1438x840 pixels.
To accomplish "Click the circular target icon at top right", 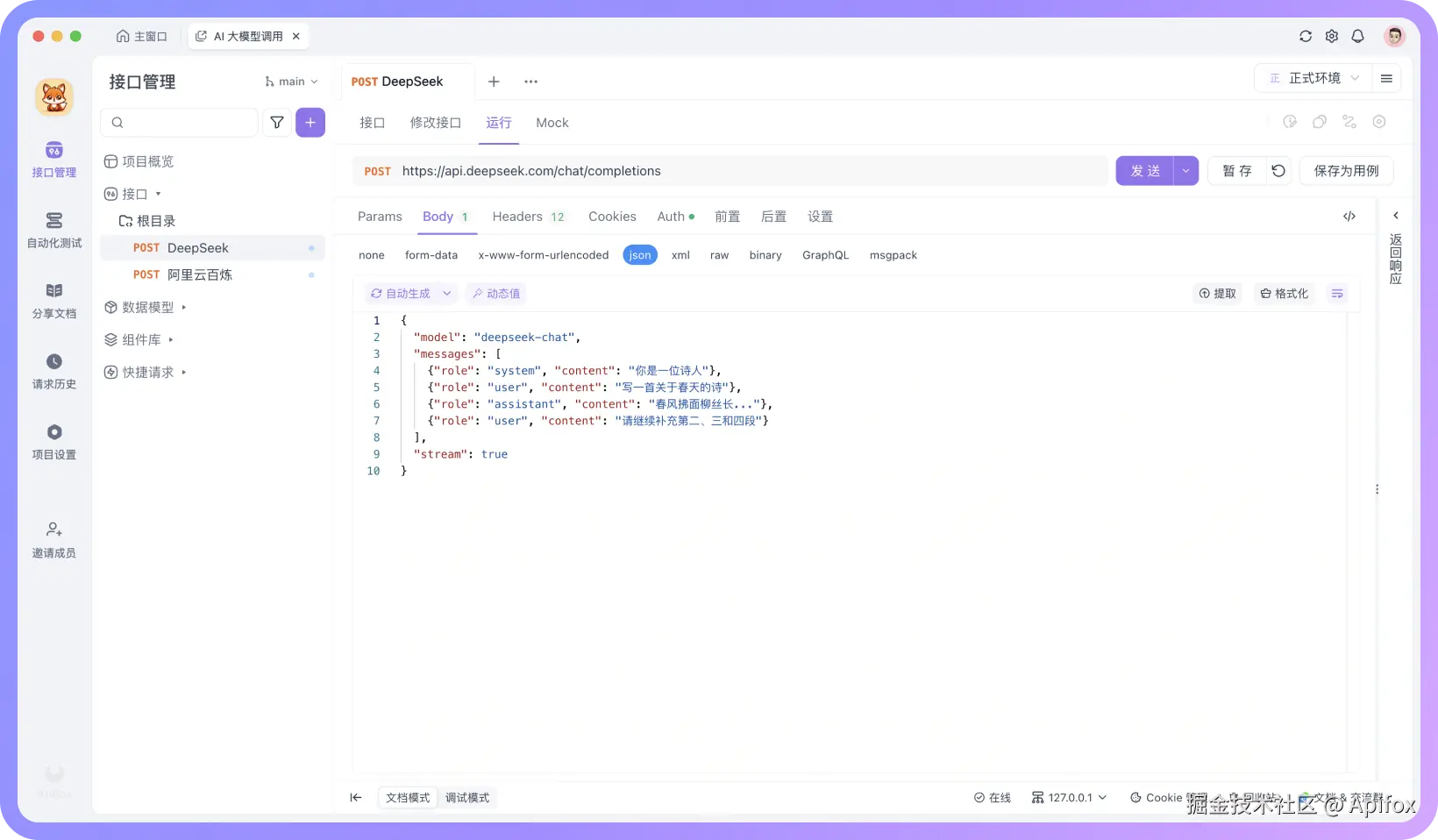I will tap(1379, 122).
